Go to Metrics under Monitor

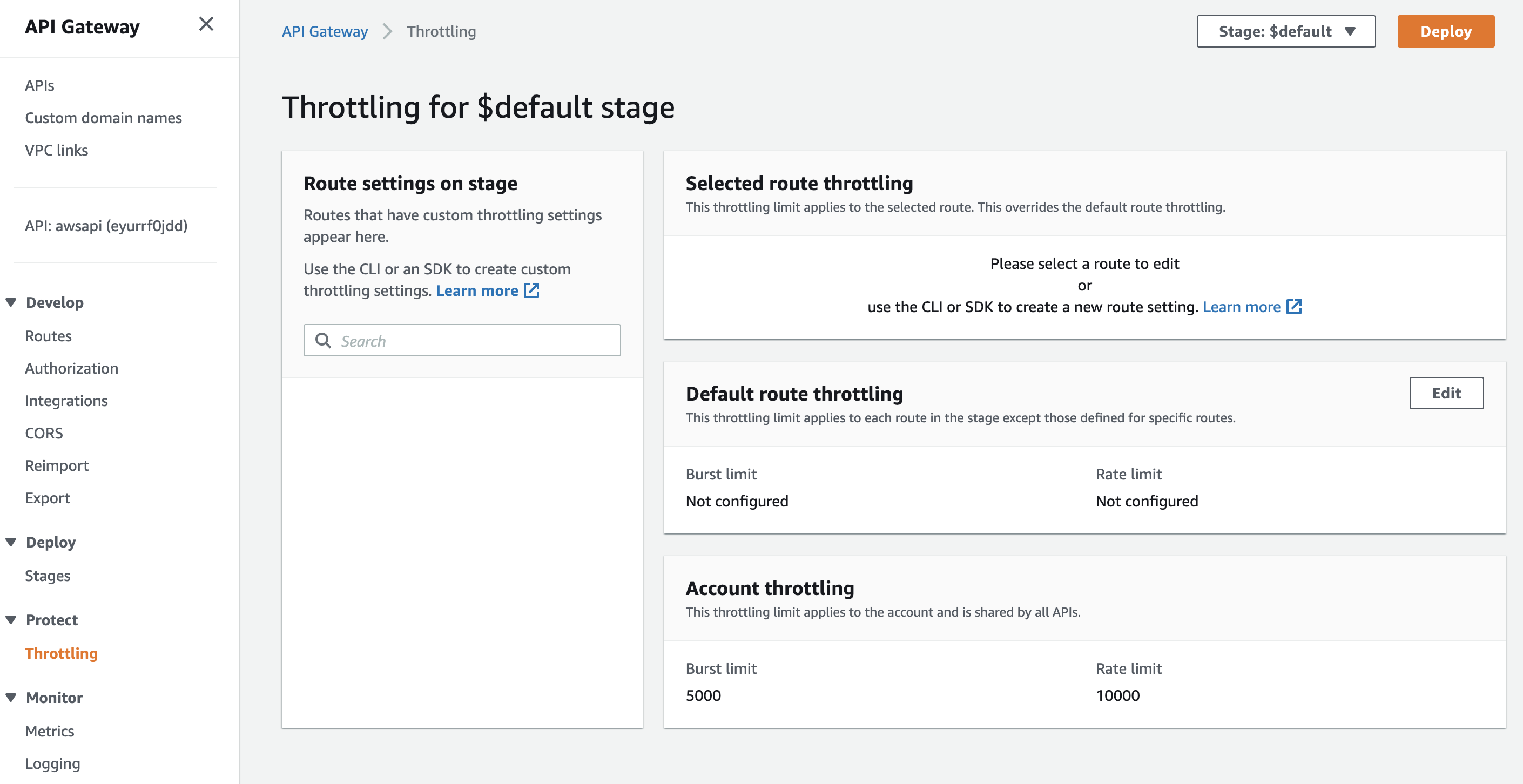coord(49,731)
